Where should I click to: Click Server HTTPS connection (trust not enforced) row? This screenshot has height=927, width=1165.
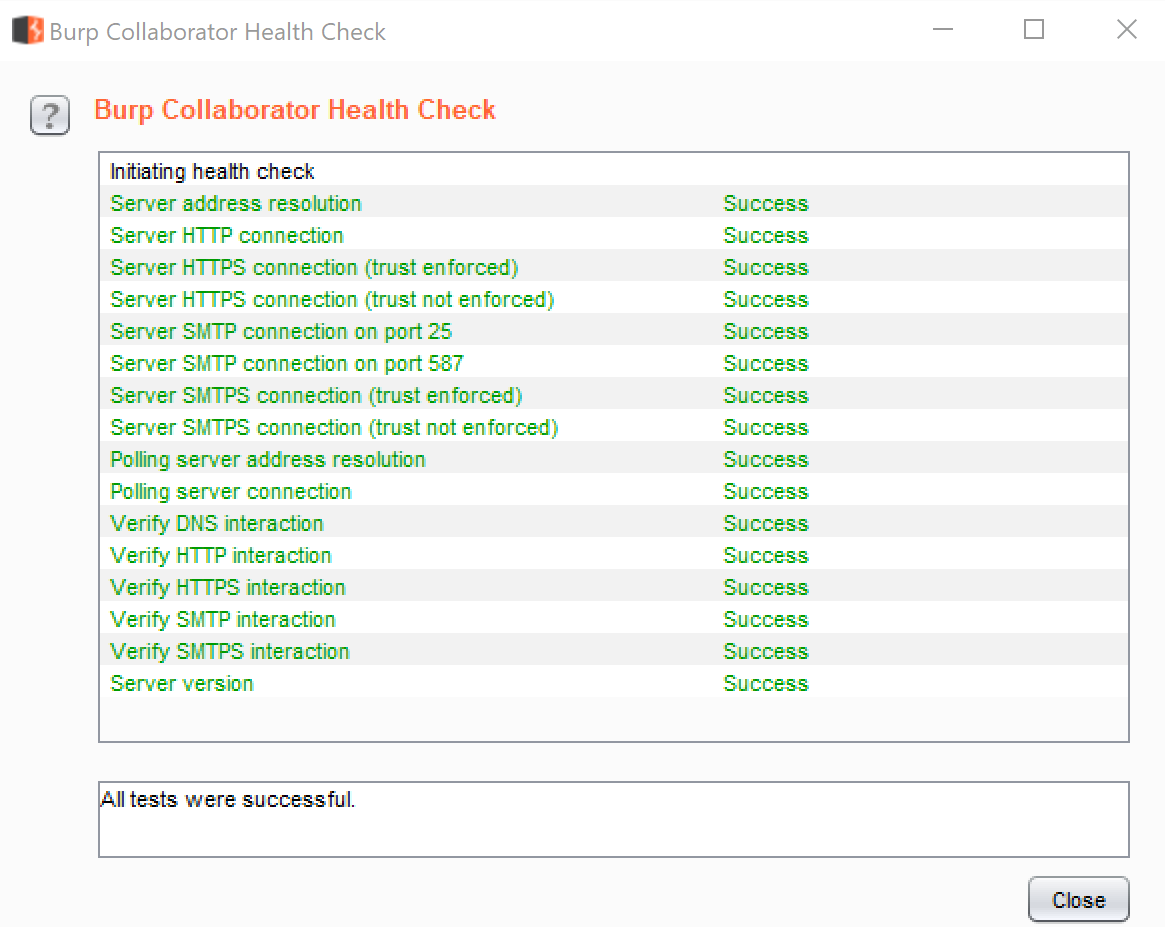(x=332, y=300)
